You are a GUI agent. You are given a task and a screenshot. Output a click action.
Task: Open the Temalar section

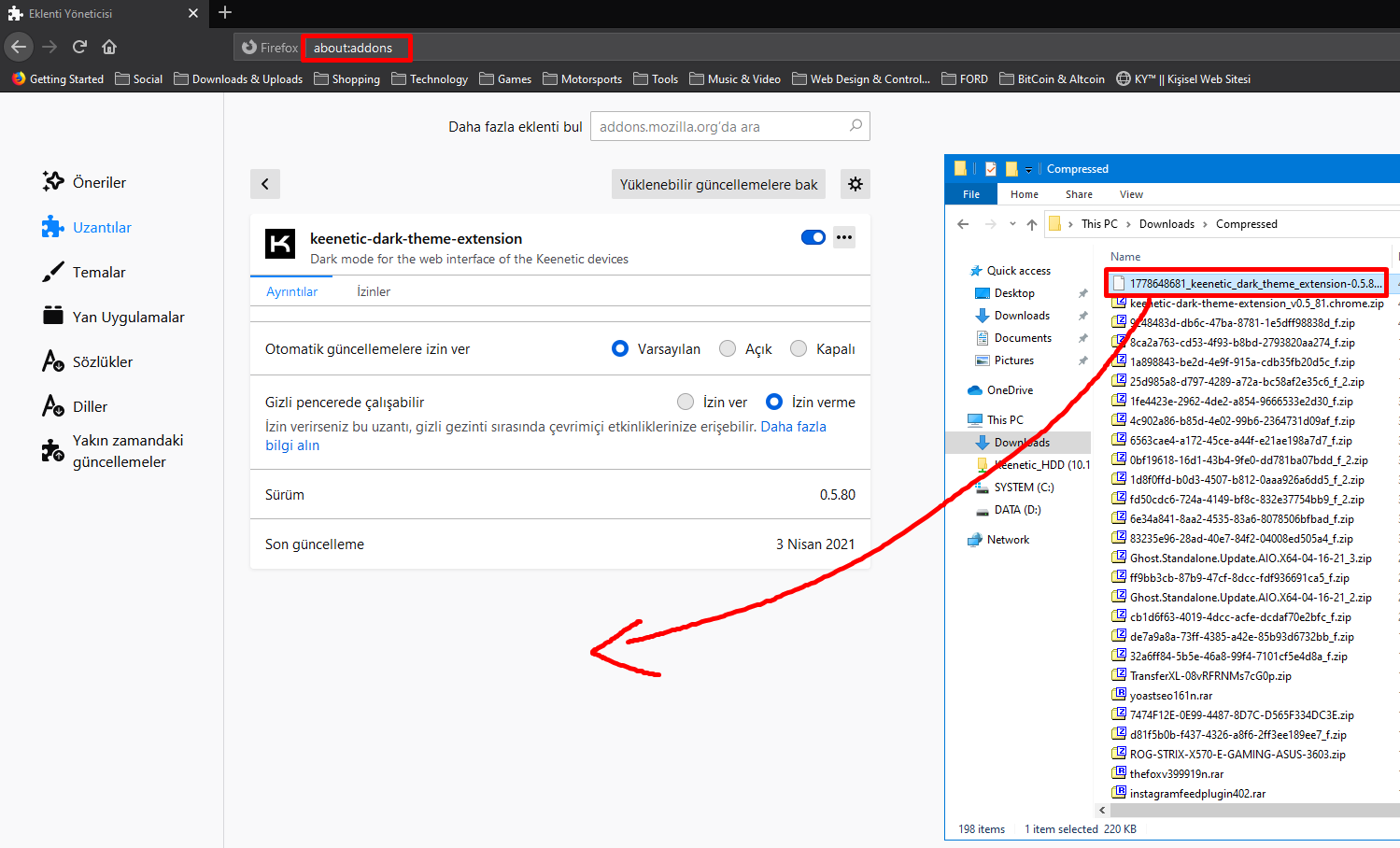click(x=84, y=272)
